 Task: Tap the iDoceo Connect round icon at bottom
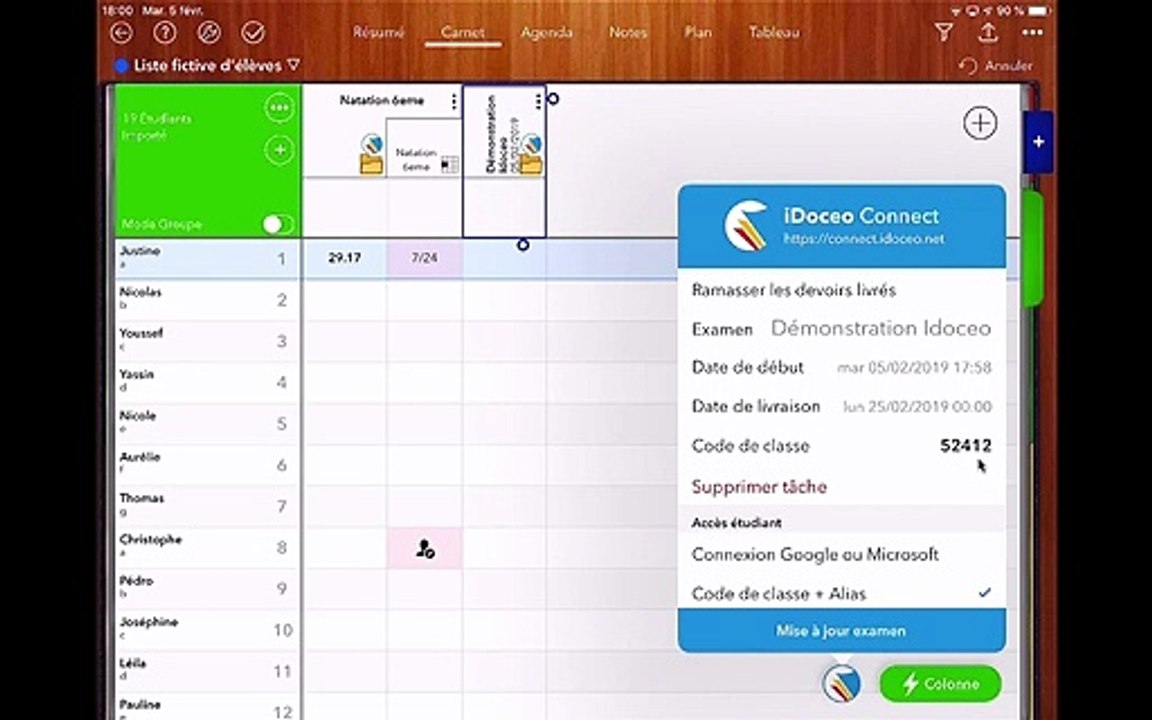[x=842, y=683]
